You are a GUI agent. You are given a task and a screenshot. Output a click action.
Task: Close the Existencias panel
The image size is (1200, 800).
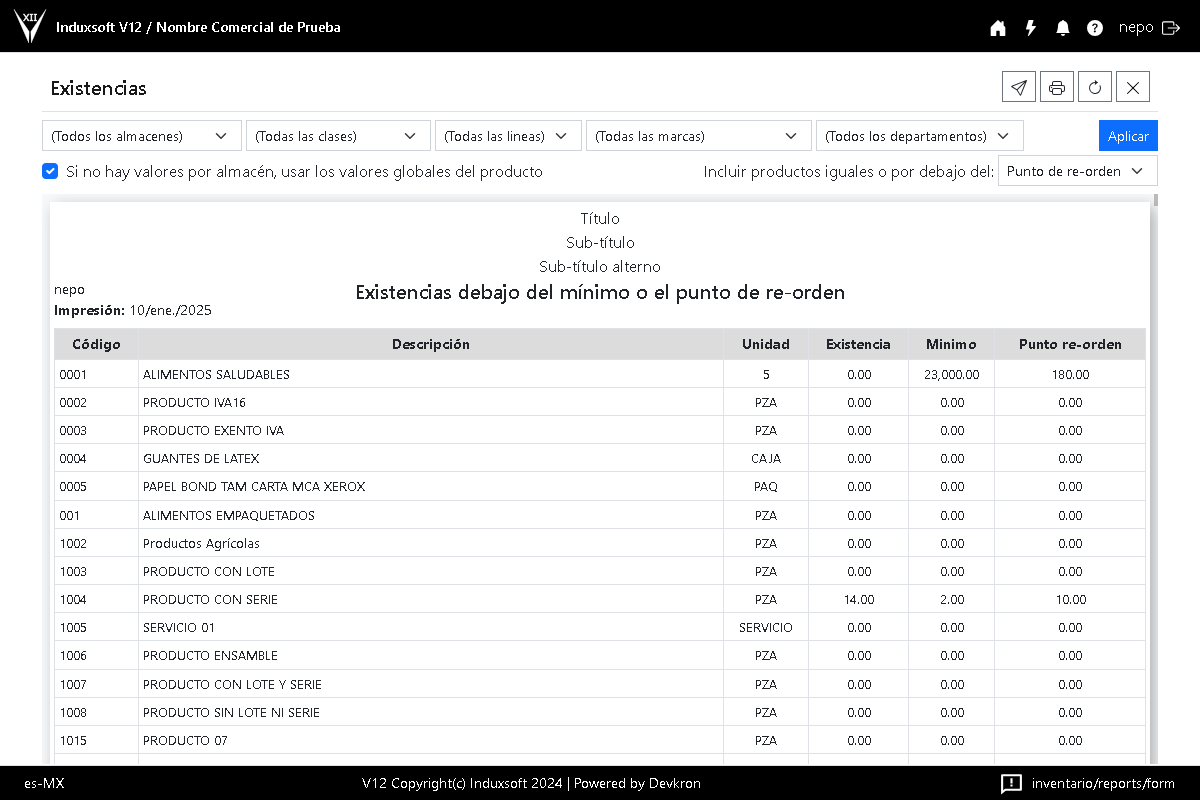[x=1132, y=87]
